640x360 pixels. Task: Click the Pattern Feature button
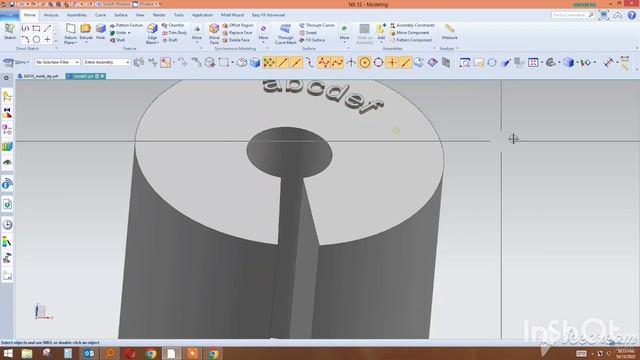(x=126, y=25)
